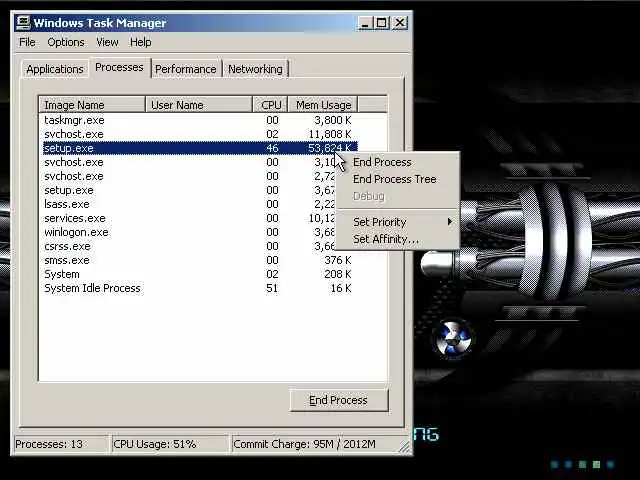Screen dimensions: 640x480
Task: Select the smss.exe process
Action: pyautogui.click(x=200, y=260)
